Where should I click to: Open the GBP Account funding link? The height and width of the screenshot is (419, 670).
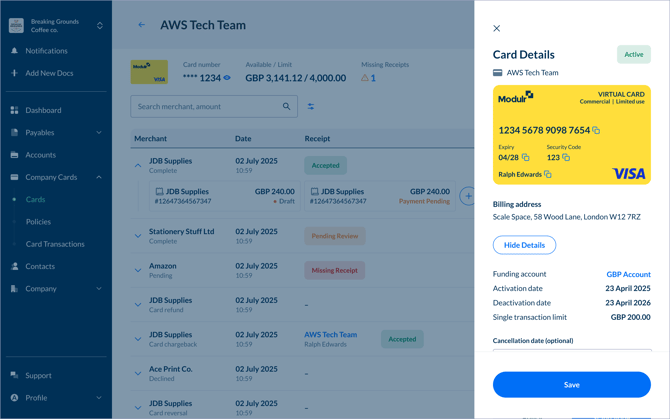click(x=628, y=274)
